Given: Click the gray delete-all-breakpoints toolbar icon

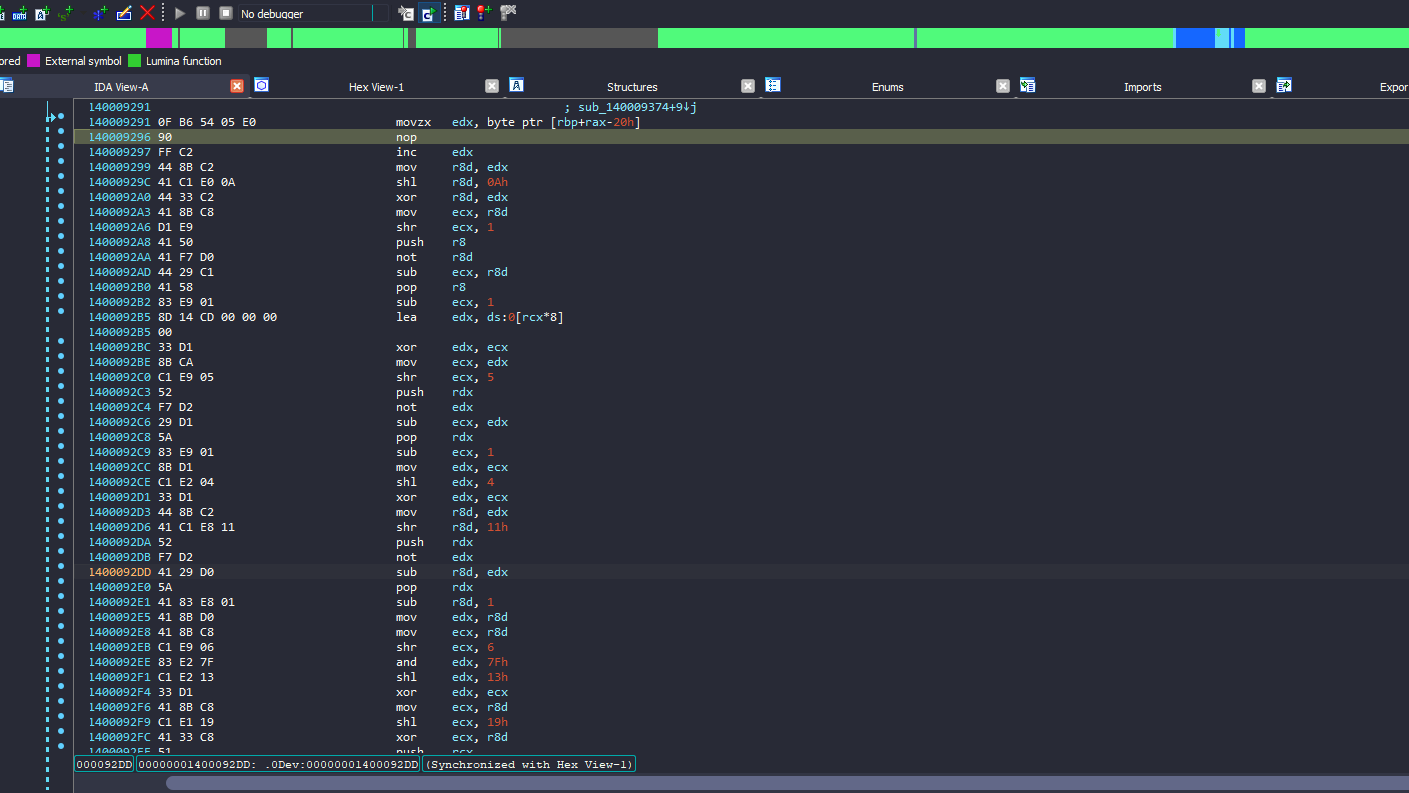Looking at the screenshot, I should (508, 13).
